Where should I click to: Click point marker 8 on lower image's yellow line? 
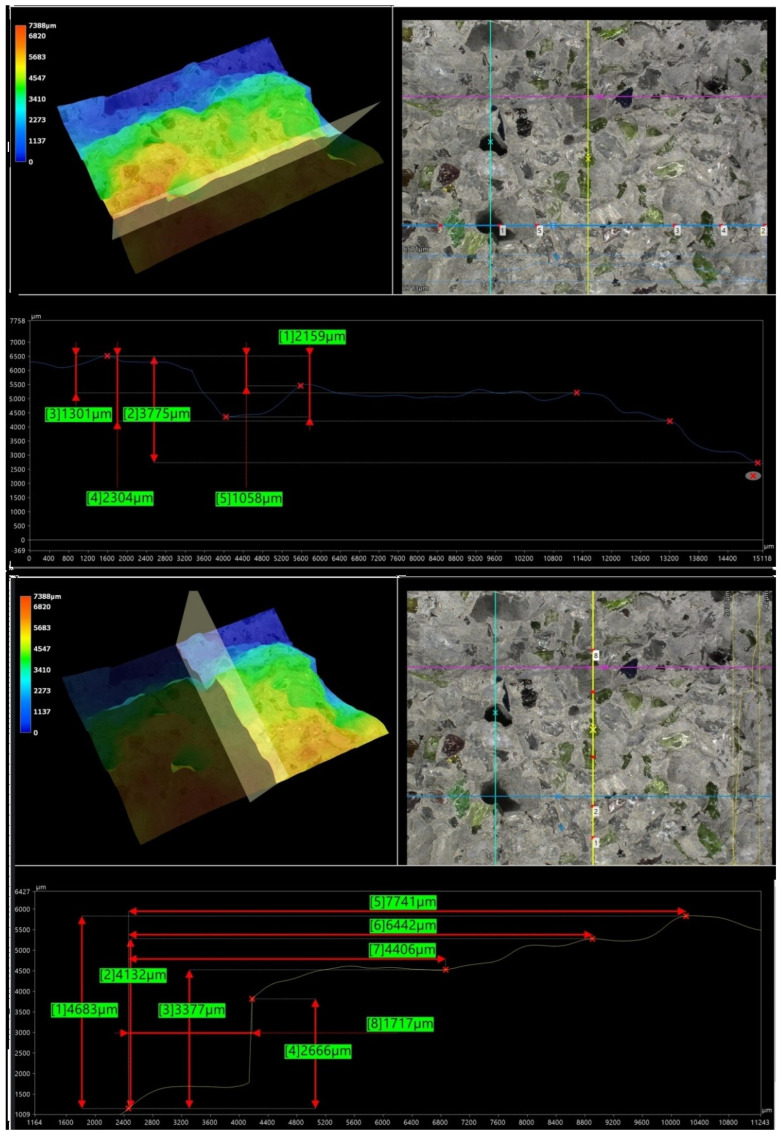tap(595, 655)
